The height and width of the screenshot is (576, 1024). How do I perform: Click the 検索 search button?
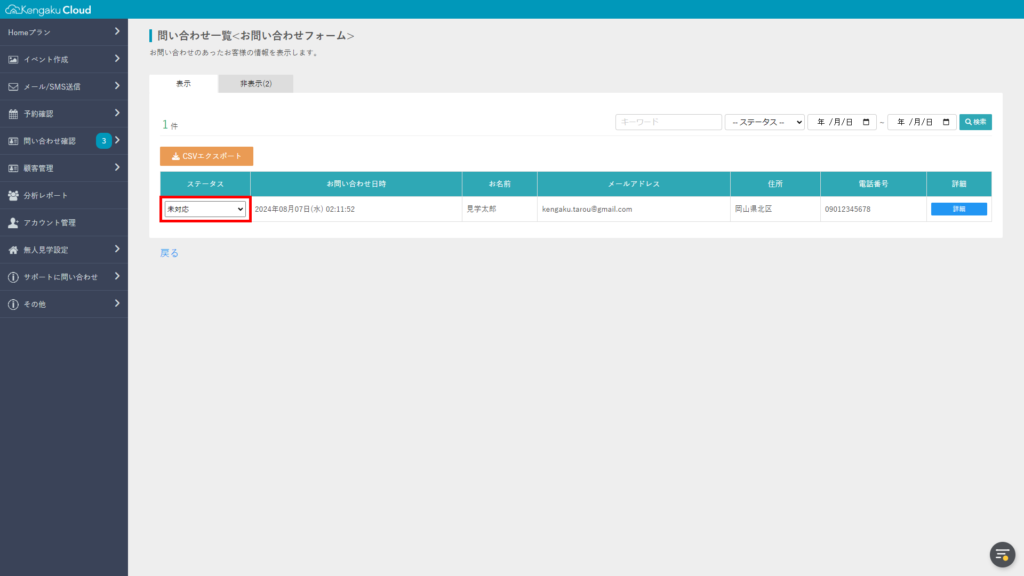976,122
